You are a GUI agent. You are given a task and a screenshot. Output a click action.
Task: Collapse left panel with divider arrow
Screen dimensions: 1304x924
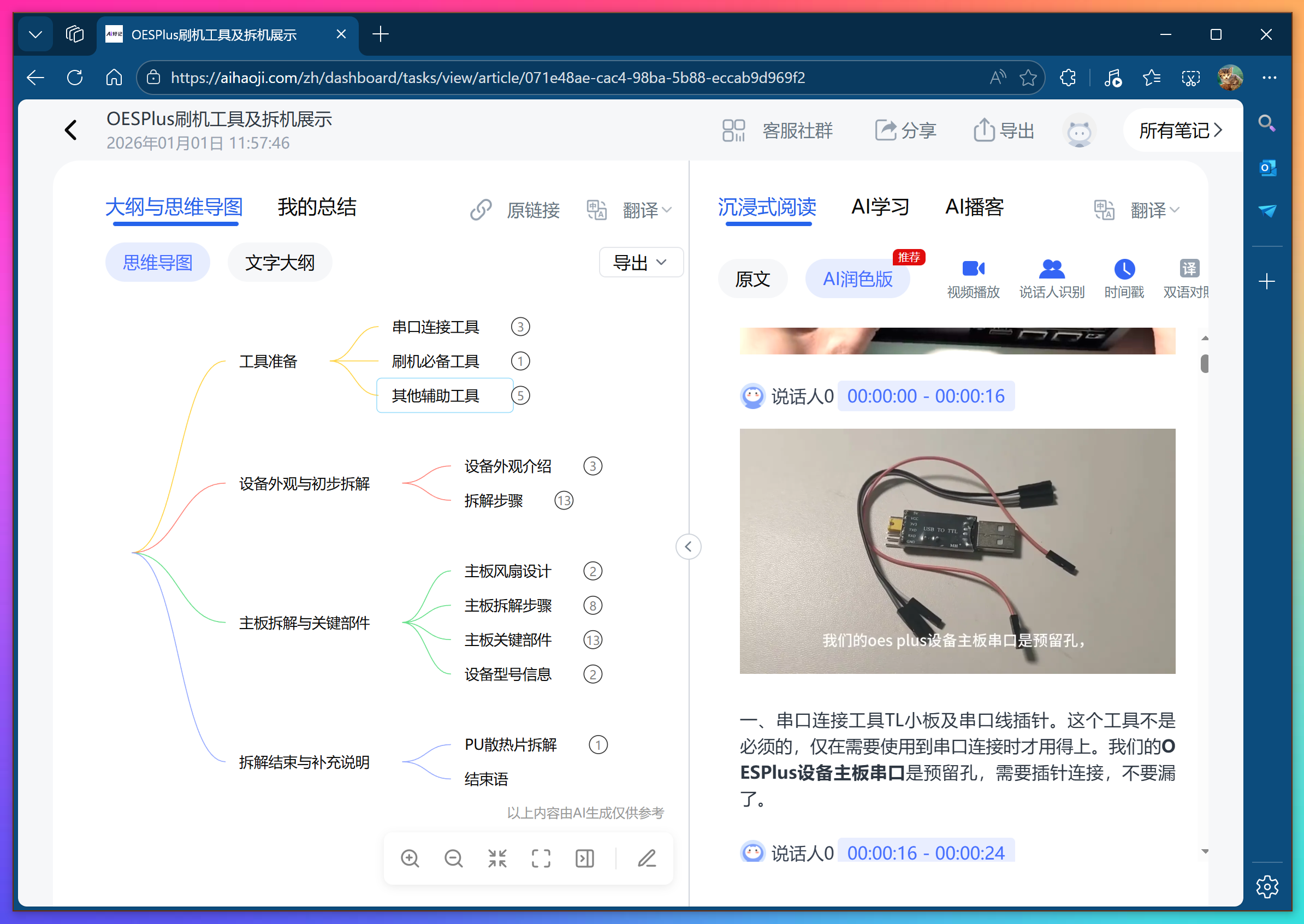point(689,547)
